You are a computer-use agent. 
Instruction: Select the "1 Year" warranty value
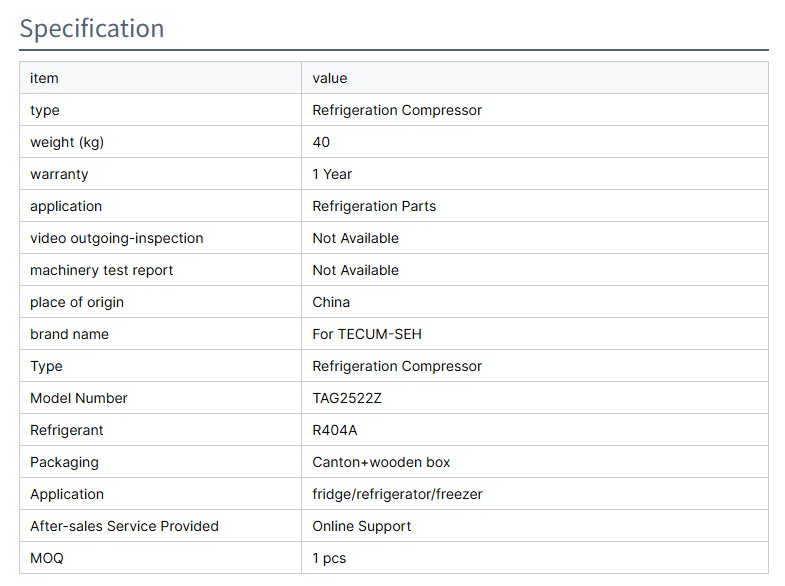(332, 174)
